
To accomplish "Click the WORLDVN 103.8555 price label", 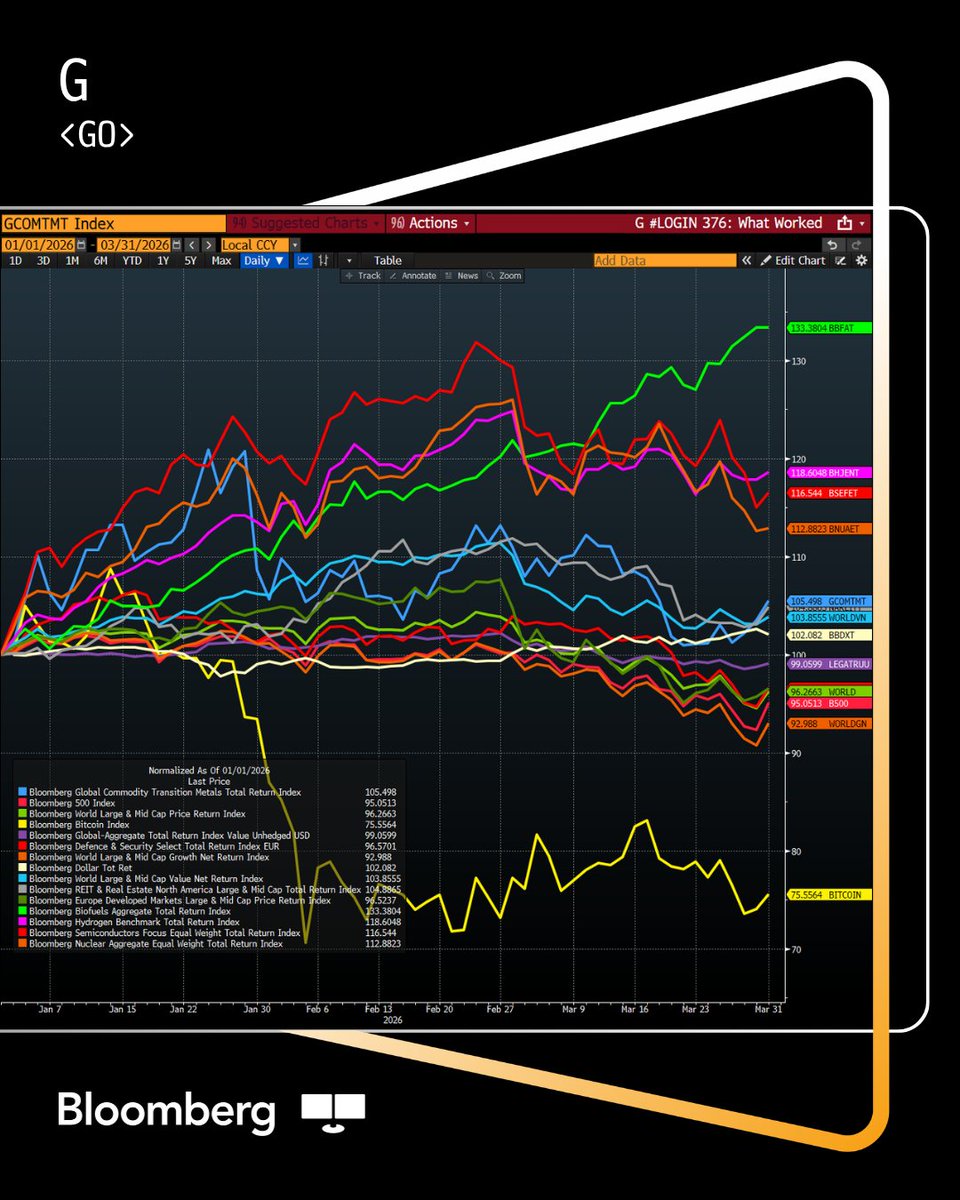I will pos(830,618).
